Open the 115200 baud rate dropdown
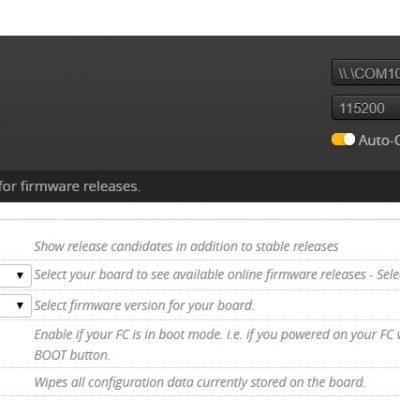The width and height of the screenshot is (400, 400). click(366, 108)
